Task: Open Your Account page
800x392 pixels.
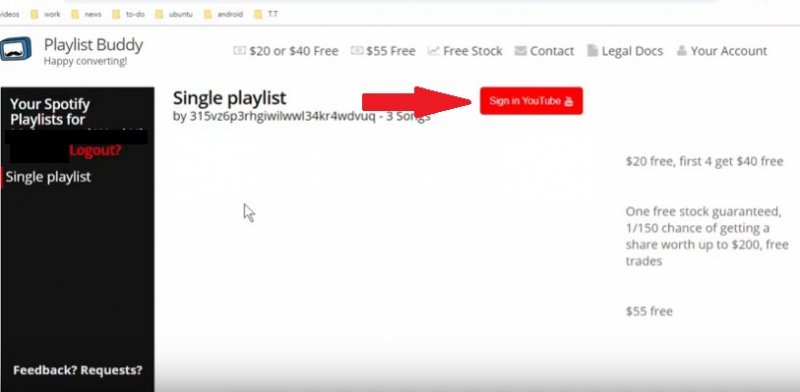Action: 722,51
